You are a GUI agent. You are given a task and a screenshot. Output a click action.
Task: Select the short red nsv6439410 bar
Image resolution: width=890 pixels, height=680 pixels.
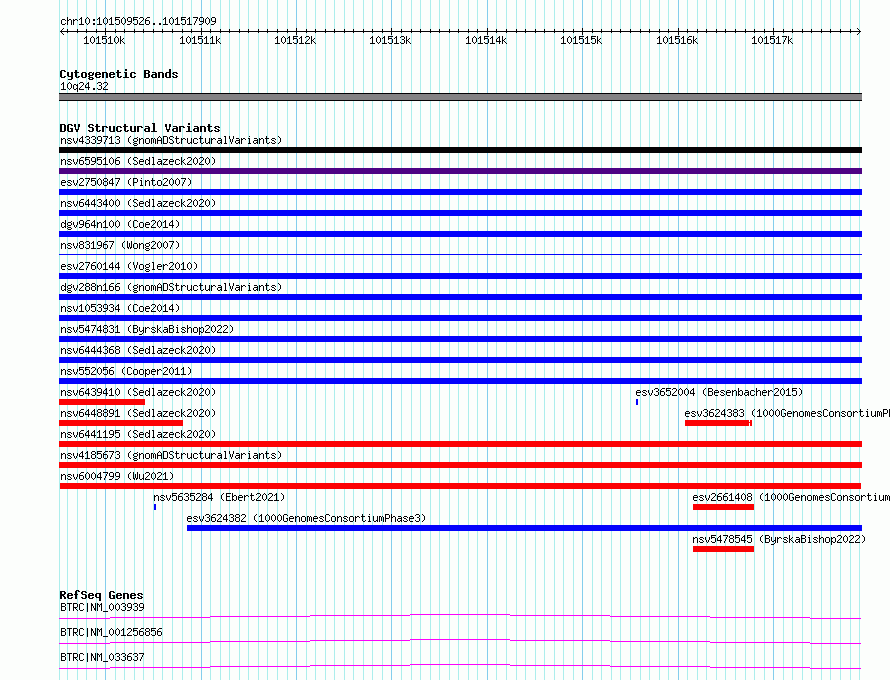point(102,402)
